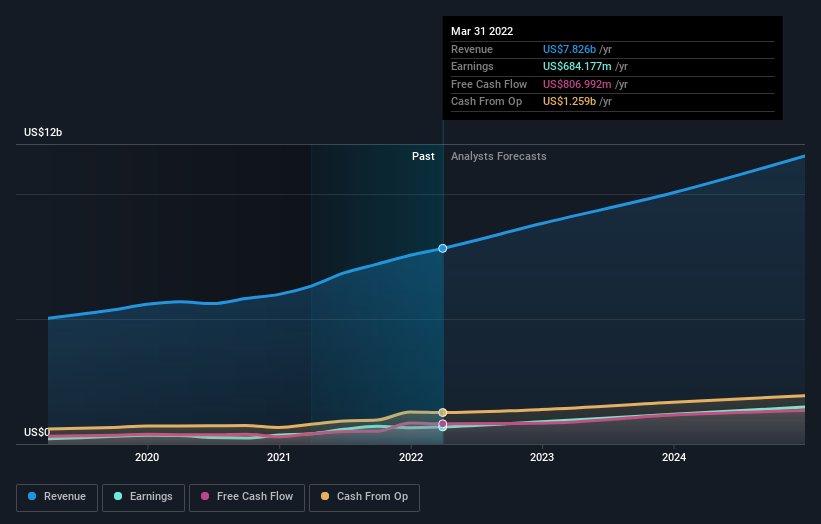The image size is (821, 524).
Task: Click the Analysts Forecasts label
Action: coord(498,156)
